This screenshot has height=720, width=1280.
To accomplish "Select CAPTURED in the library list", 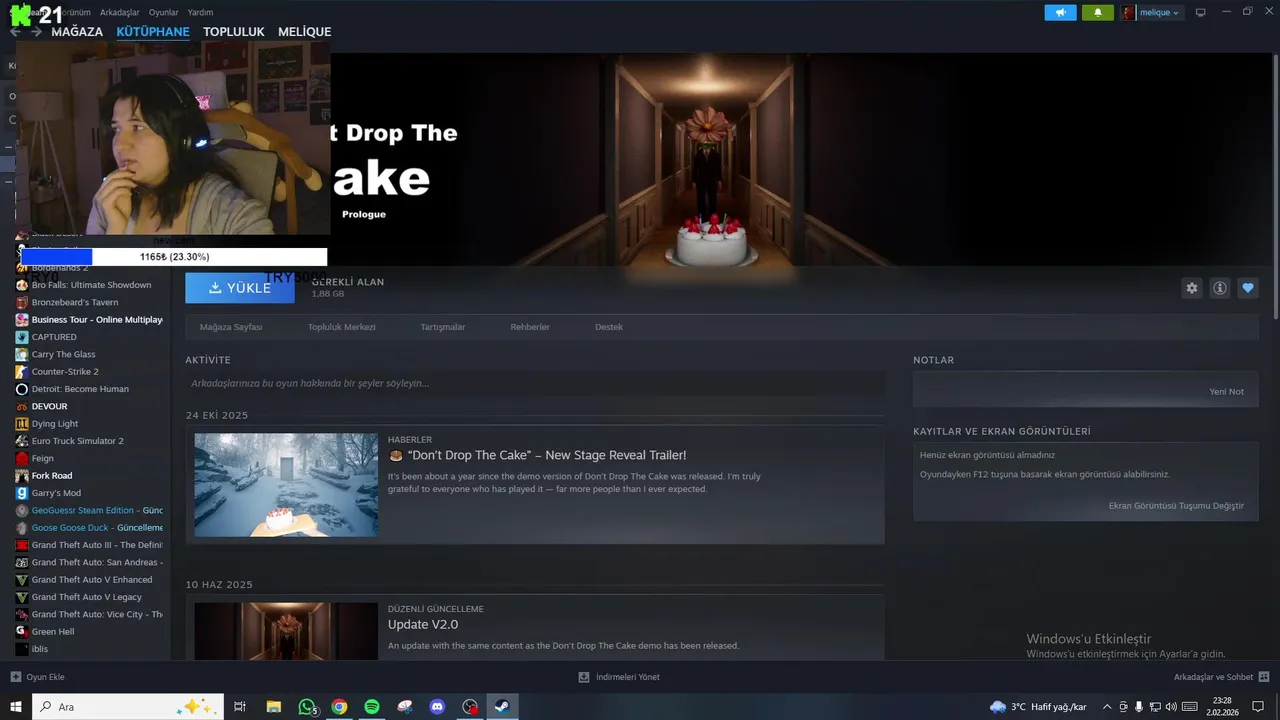I will (54, 337).
